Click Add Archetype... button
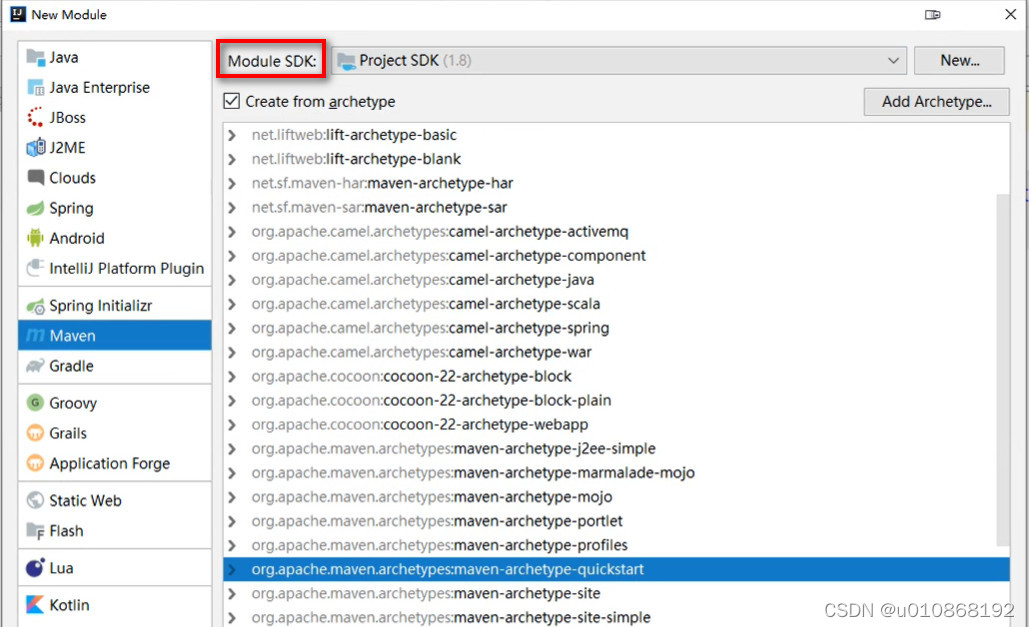This screenshot has height=627, width=1029. [x=936, y=102]
